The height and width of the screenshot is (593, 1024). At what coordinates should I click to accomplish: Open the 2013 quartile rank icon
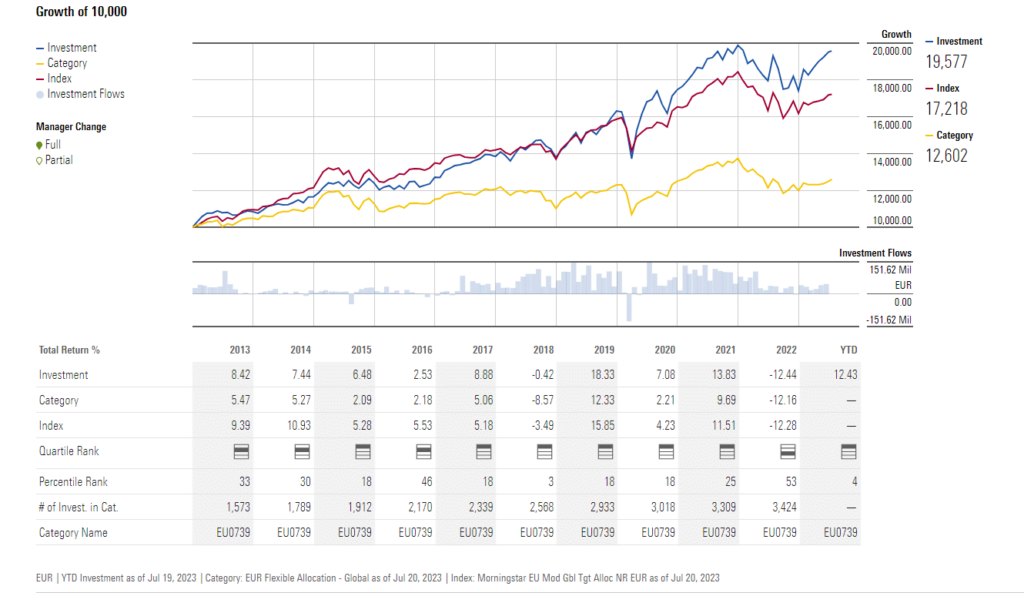pyautogui.click(x=239, y=452)
